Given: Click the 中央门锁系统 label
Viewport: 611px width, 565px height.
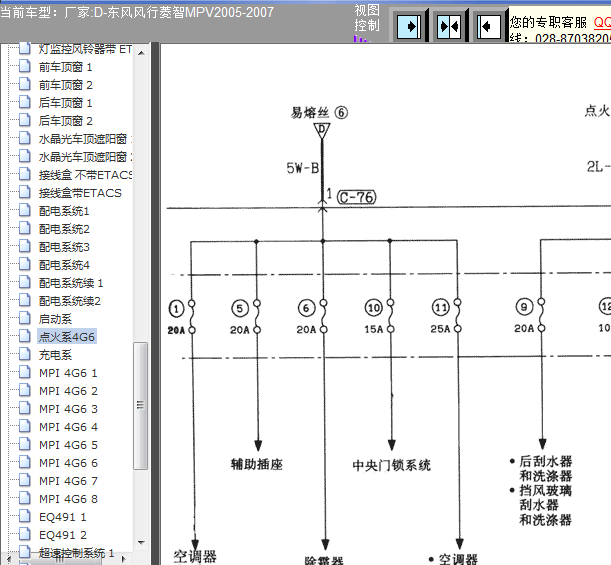Looking at the screenshot, I should (x=392, y=465).
